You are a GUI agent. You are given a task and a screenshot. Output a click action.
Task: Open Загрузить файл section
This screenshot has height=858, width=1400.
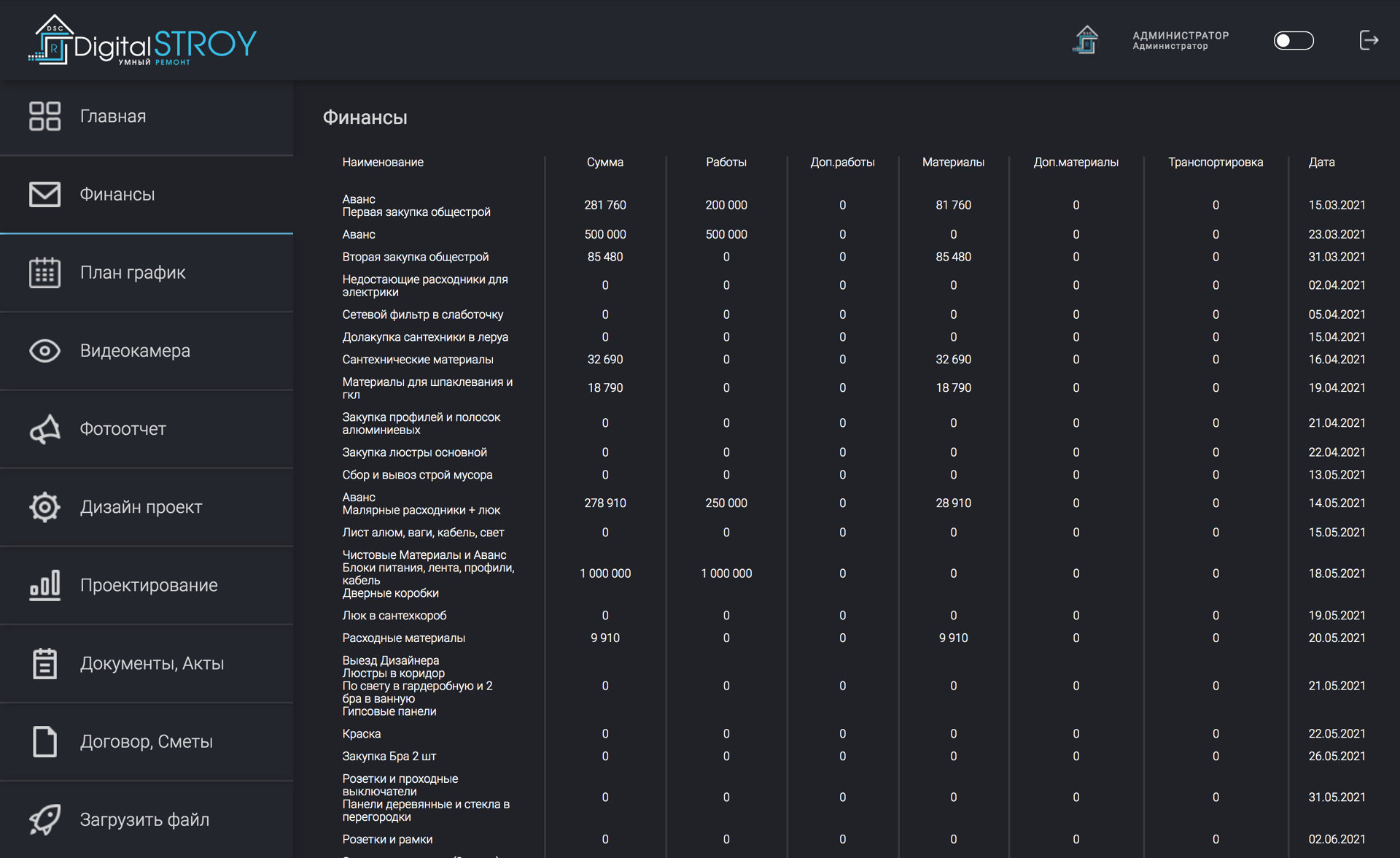coord(147,819)
